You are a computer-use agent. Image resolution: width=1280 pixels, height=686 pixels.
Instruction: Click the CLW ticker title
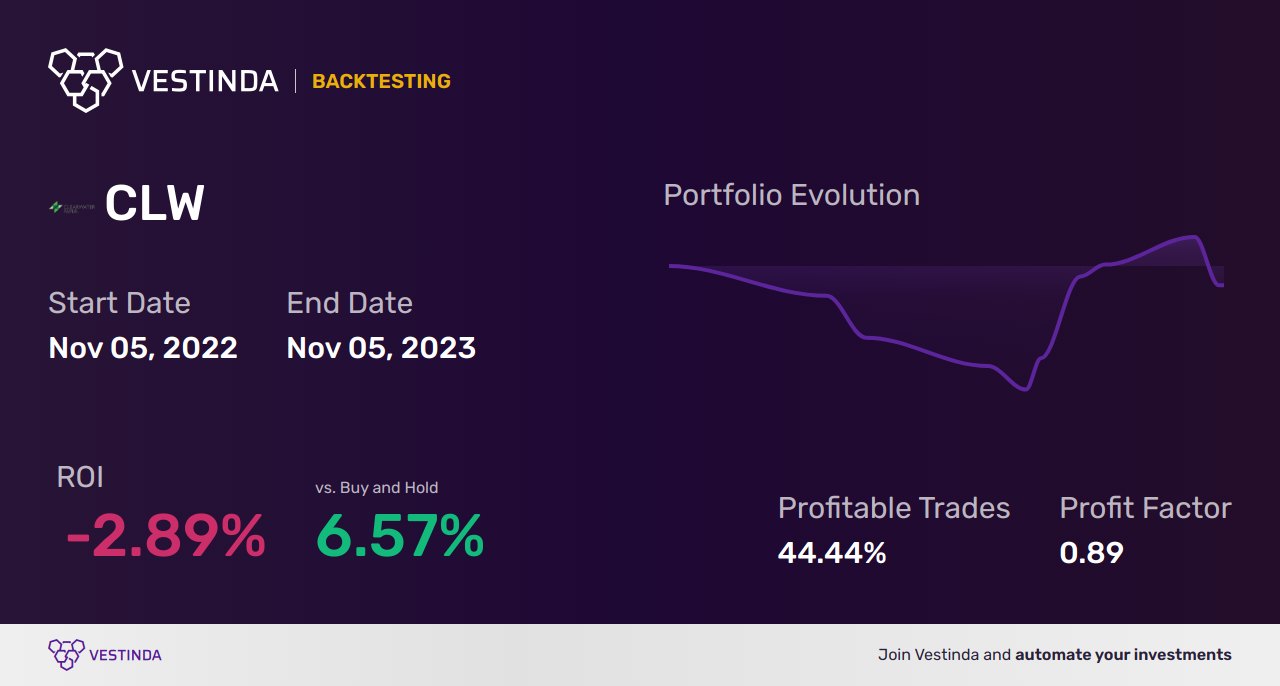tap(155, 204)
